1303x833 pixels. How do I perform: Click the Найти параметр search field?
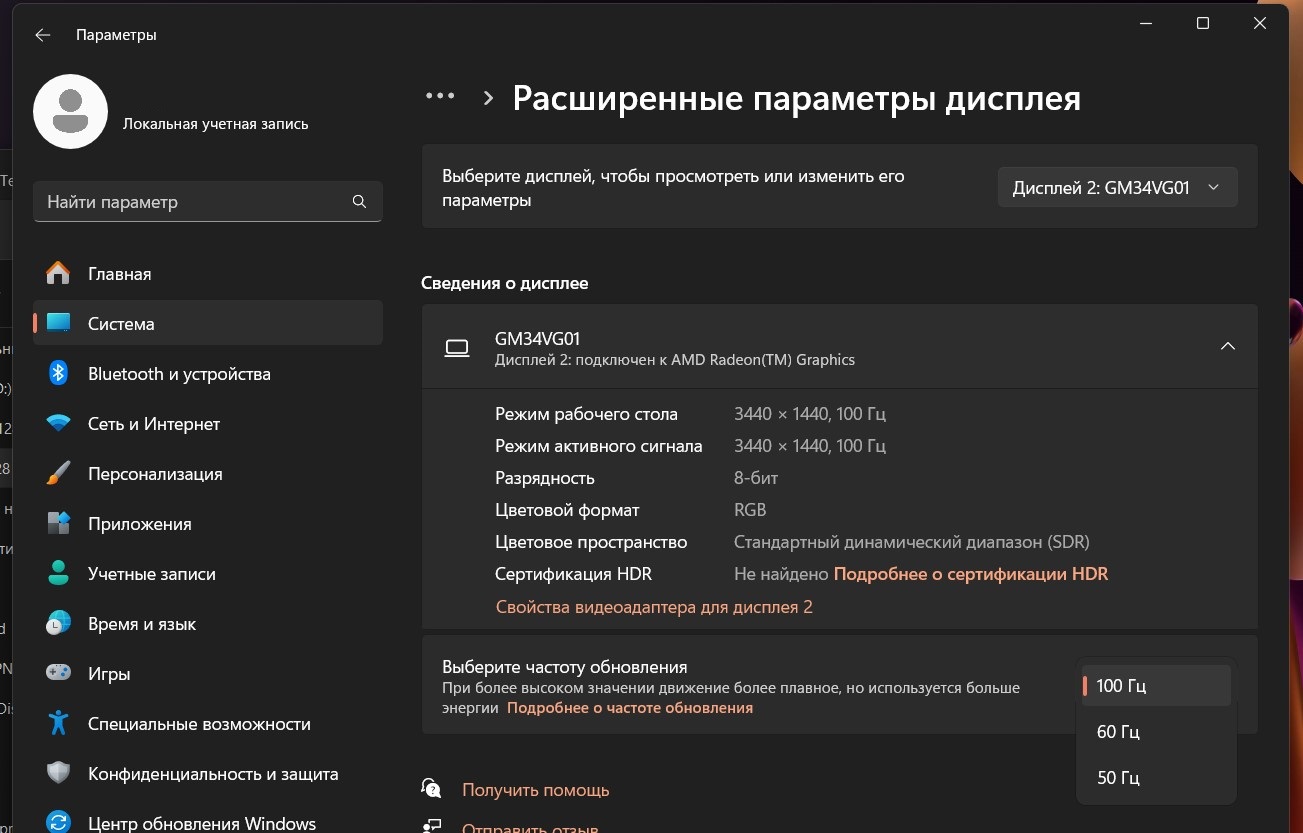coord(195,202)
